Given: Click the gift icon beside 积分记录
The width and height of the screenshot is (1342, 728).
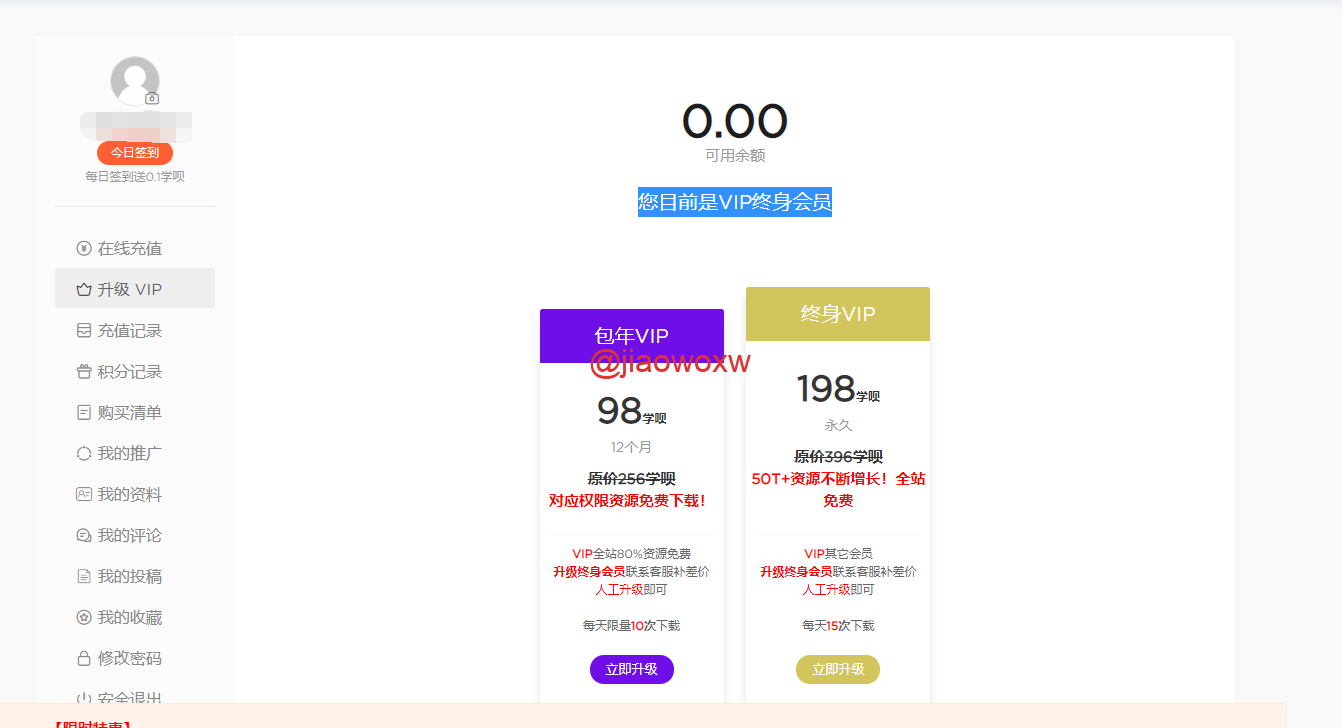Looking at the screenshot, I should pyautogui.click(x=84, y=371).
